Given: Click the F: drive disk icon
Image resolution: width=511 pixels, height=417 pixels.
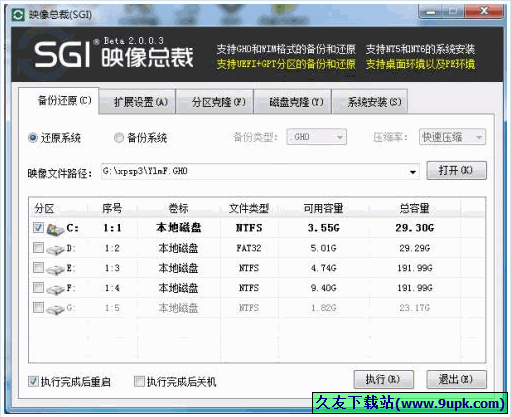Looking at the screenshot, I should click(55, 289).
